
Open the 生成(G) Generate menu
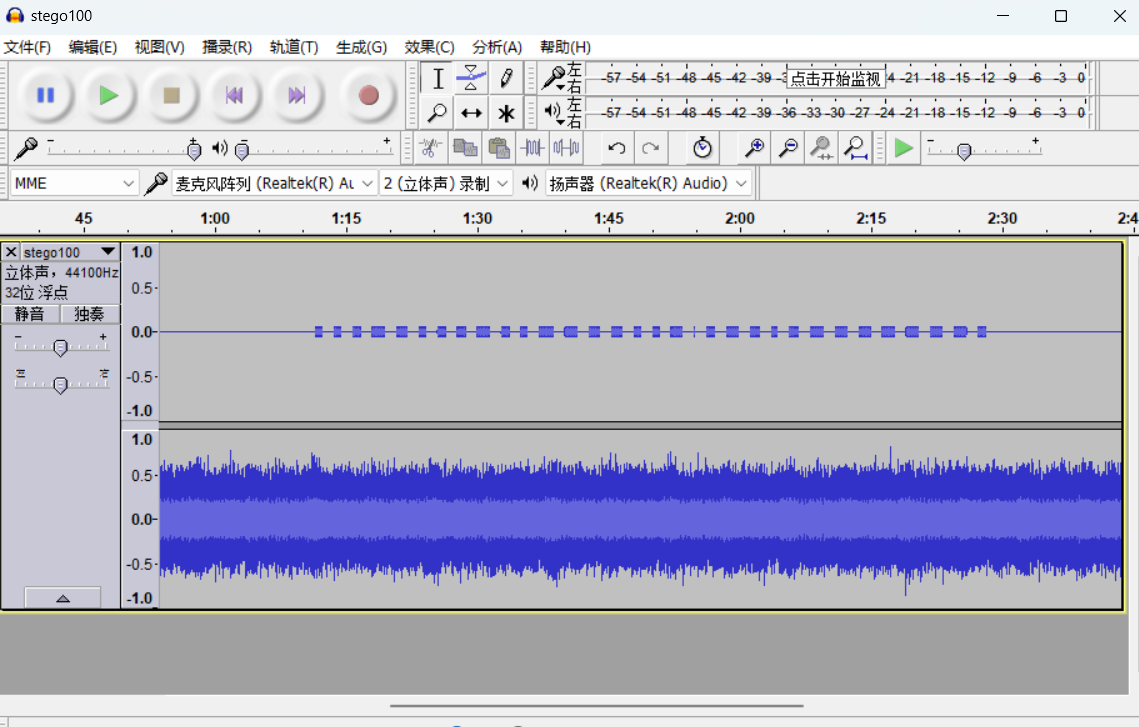pyautogui.click(x=362, y=47)
